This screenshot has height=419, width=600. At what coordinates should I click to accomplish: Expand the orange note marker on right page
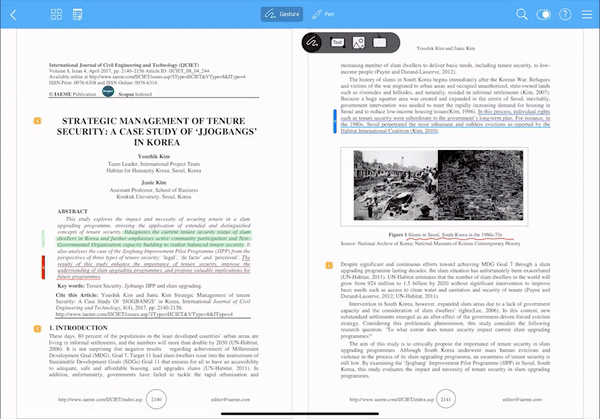[x=329, y=265]
